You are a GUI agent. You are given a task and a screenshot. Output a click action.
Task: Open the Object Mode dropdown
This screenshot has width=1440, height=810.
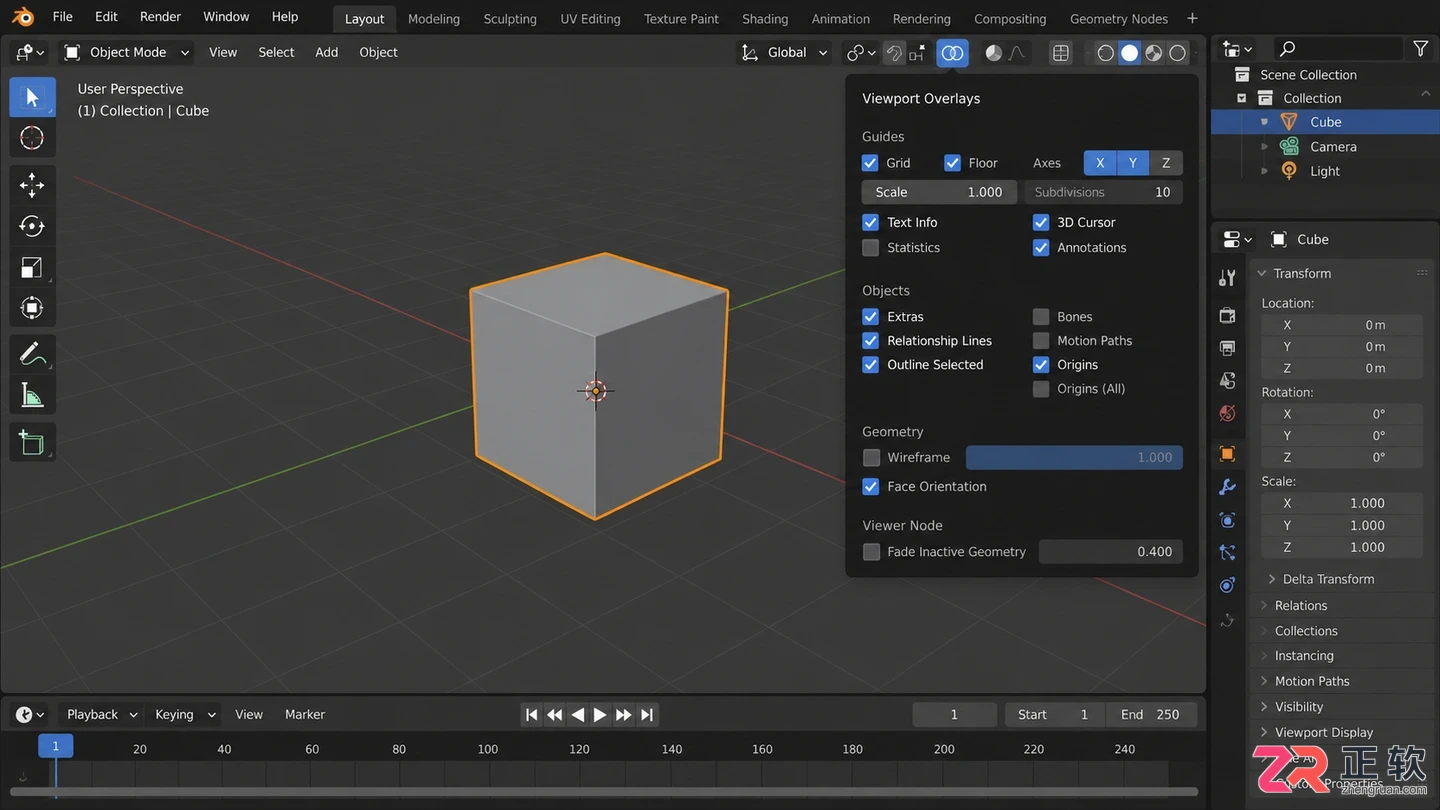(127, 52)
